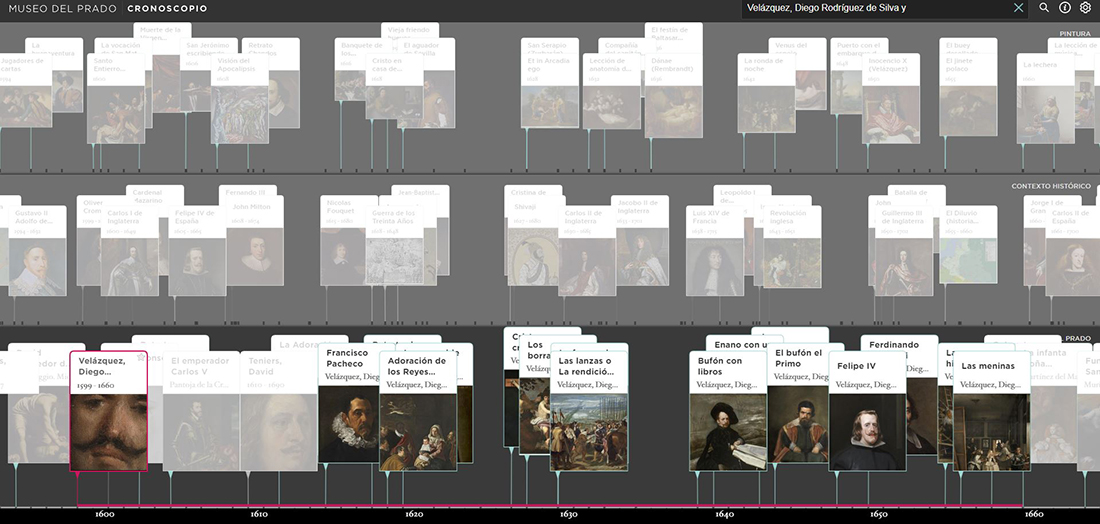Jump to year 1630 on timeline
The width and height of the screenshot is (1100, 524).
569,515
